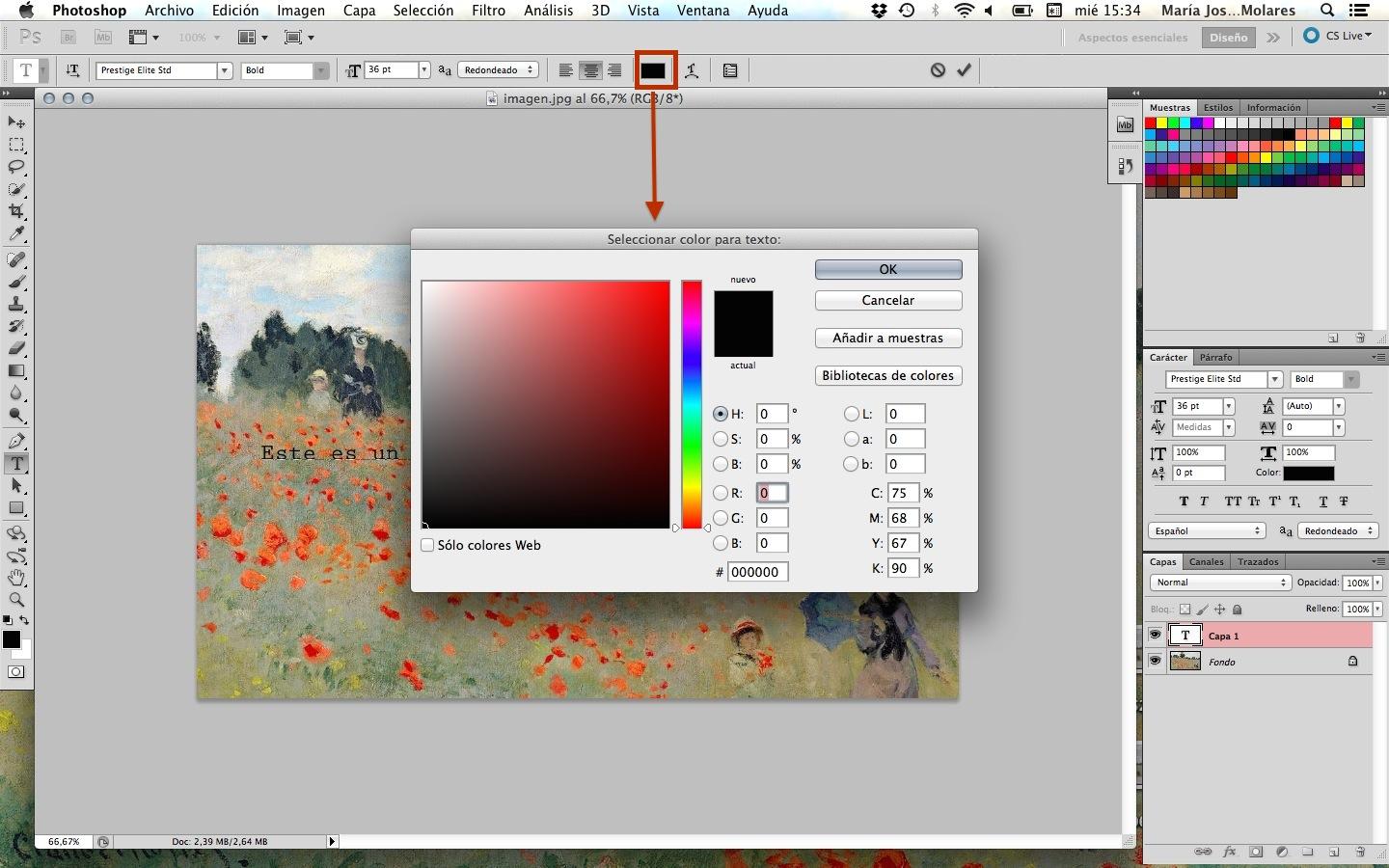Viewport: 1389px width, 868px height.
Task: Select the Zoom tool in toolbar
Action: pos(16,600)
